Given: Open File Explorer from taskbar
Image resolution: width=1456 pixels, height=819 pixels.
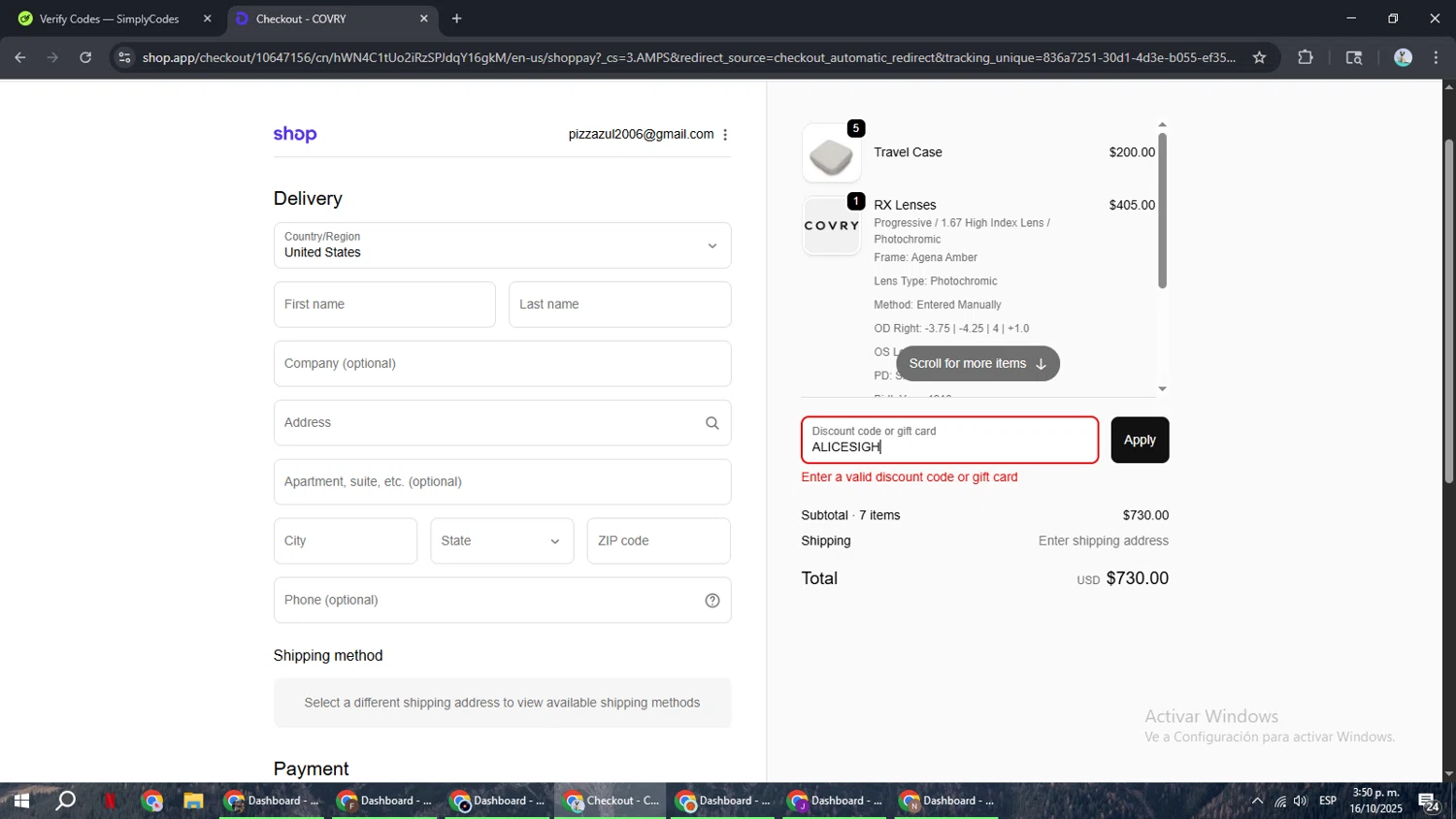Looking at the screenshot, I should pos(193,802).
